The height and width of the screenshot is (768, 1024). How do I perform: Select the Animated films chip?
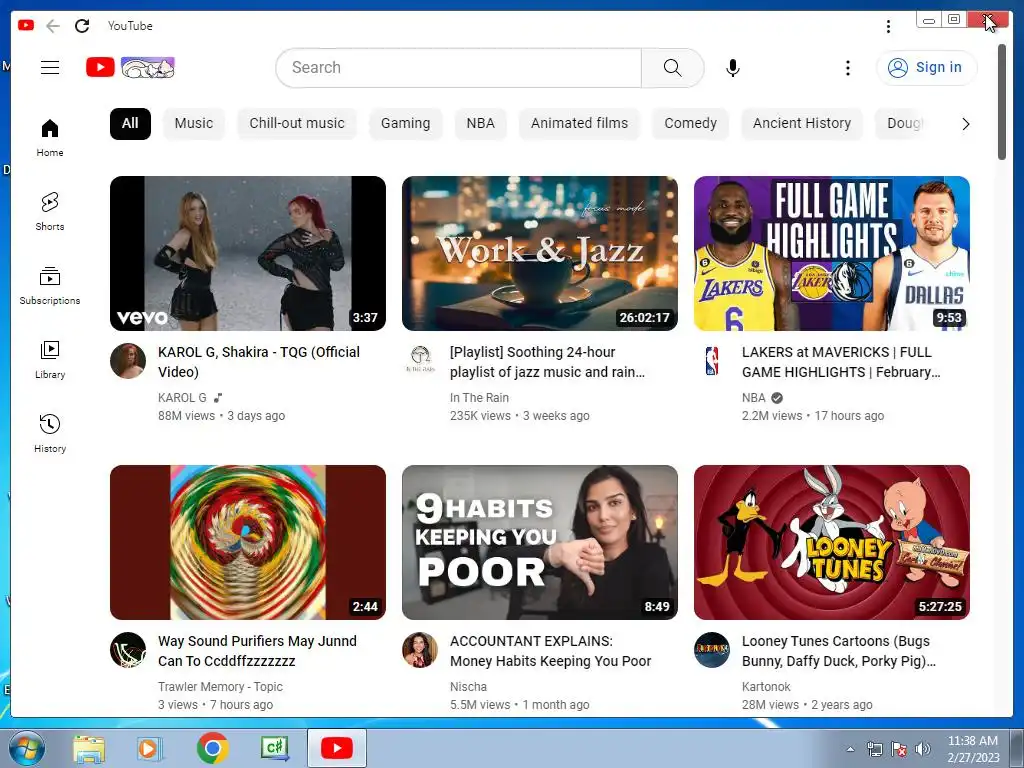[x=579, y=123]
